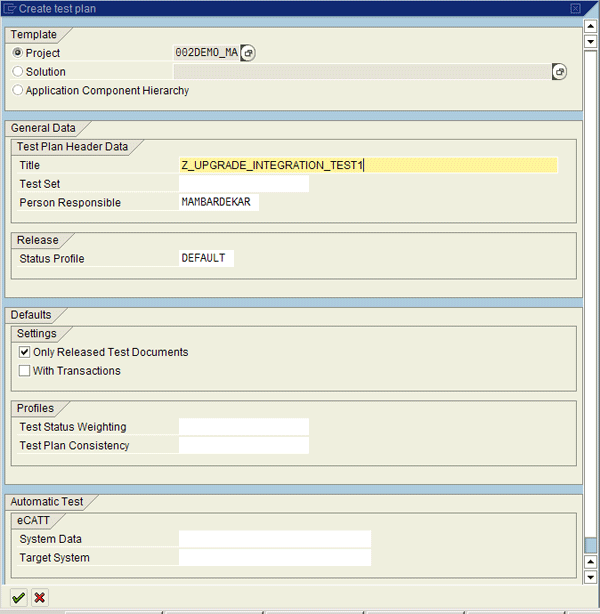Viewport: 600px width, 614px height.
Task: Focus the eCATT System Data field
Action: click(274, 539)
